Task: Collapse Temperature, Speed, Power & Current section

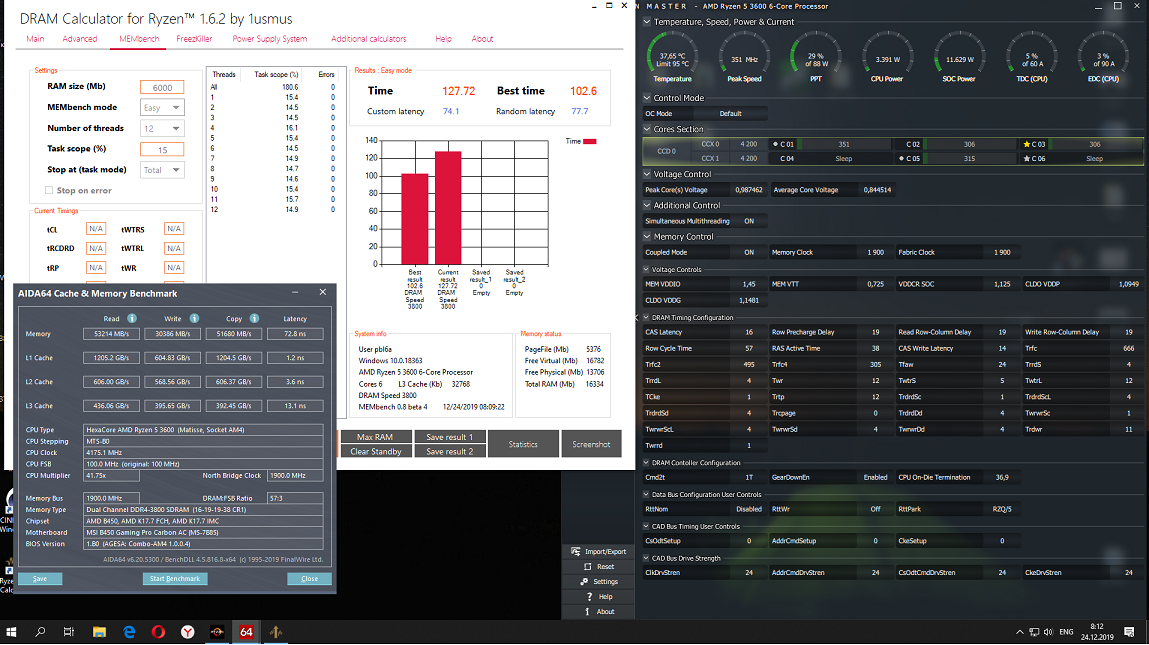Action: [x=647, y=22]
